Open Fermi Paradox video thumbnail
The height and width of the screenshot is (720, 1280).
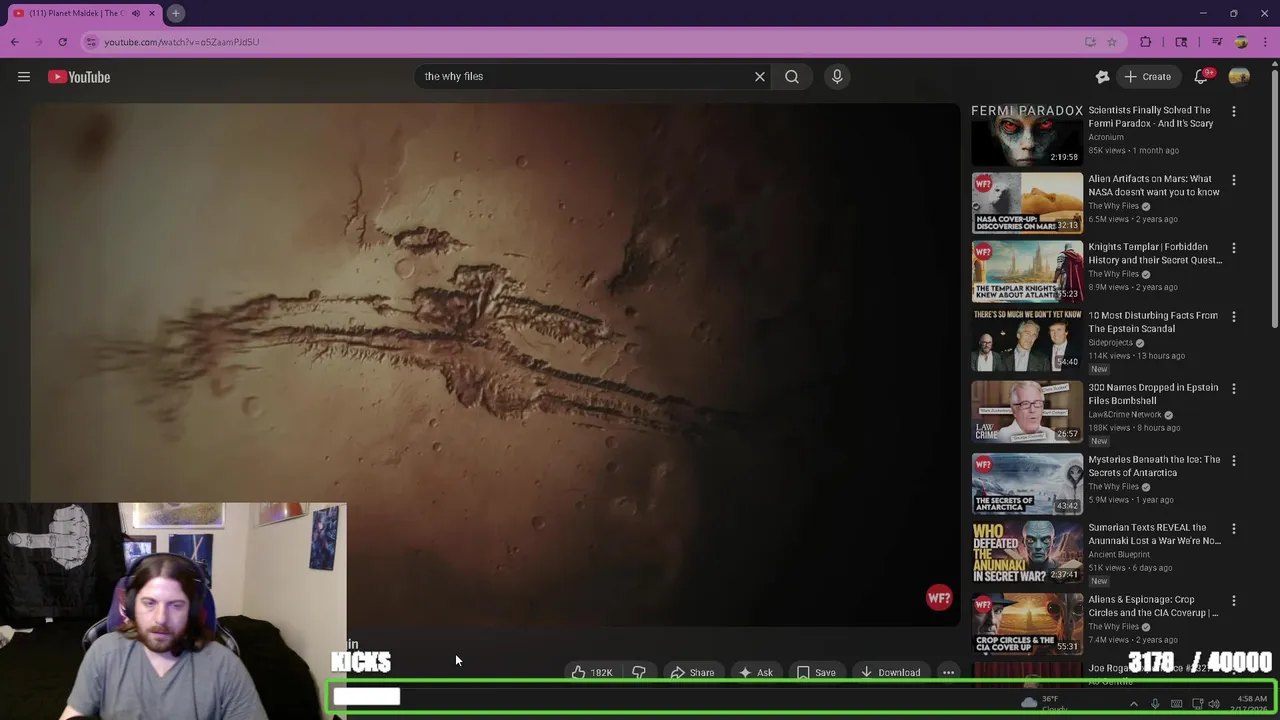pyautogui.click(x=1027, y=134)
